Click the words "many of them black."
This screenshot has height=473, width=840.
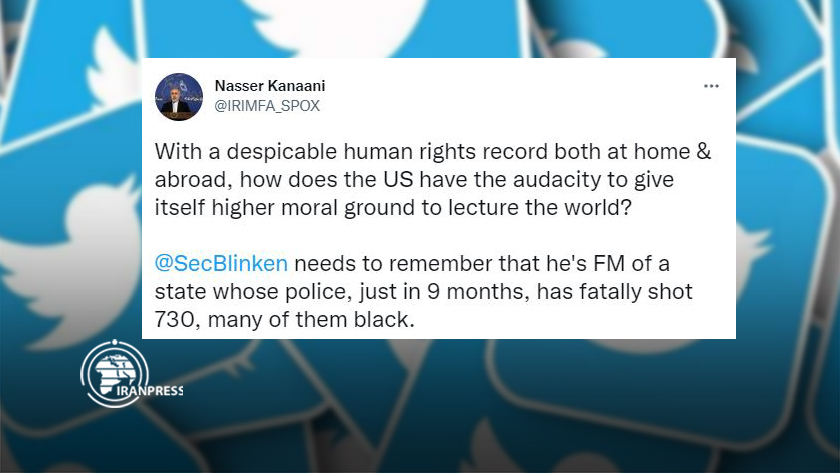[x=311, y=319]
